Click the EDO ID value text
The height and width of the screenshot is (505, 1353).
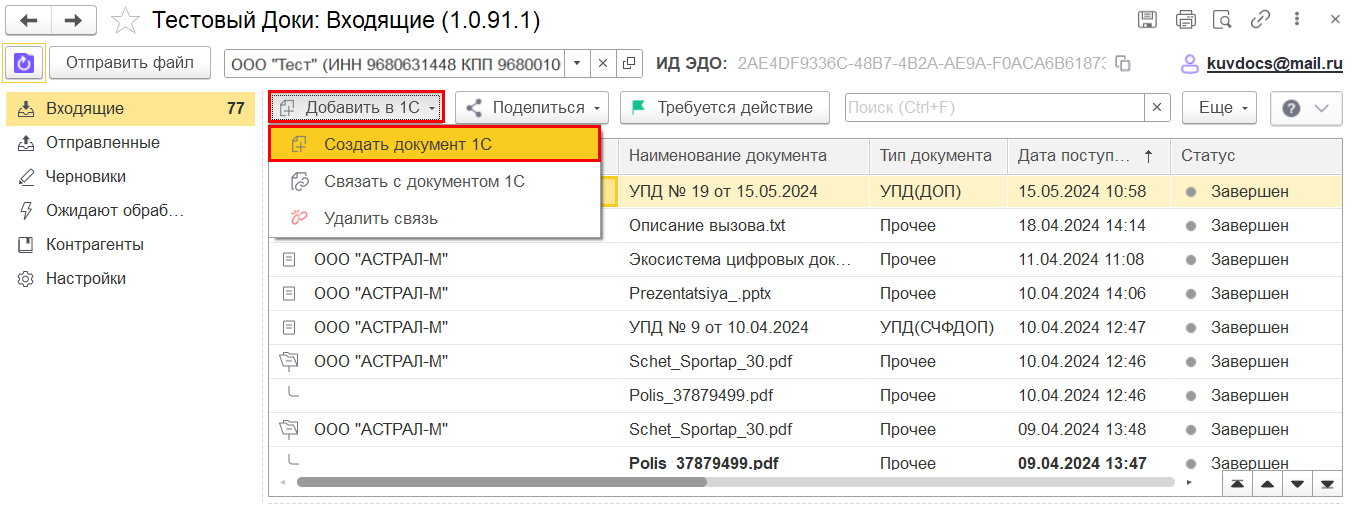(x=922, y=63)
